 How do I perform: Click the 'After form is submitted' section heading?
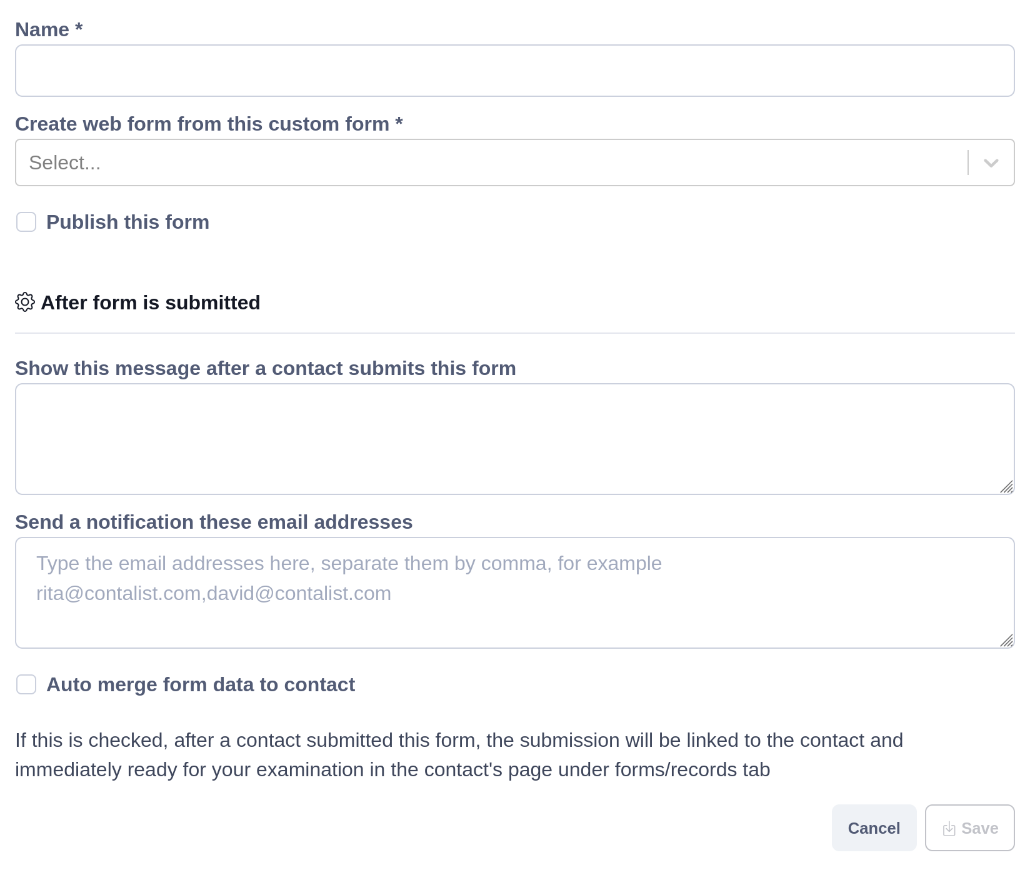point(150,302)
